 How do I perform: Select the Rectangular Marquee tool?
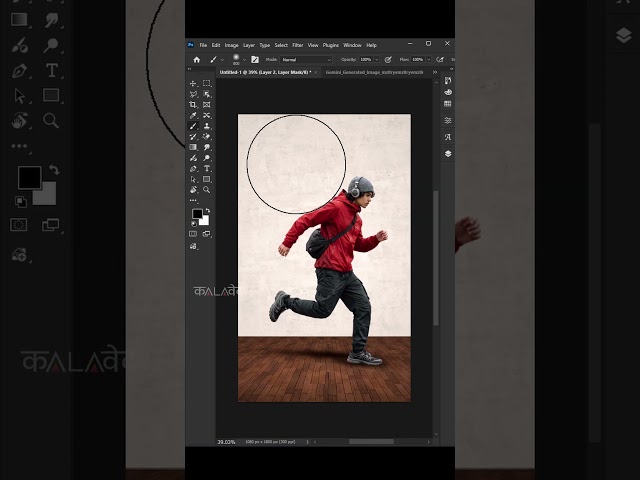(207, 83)
